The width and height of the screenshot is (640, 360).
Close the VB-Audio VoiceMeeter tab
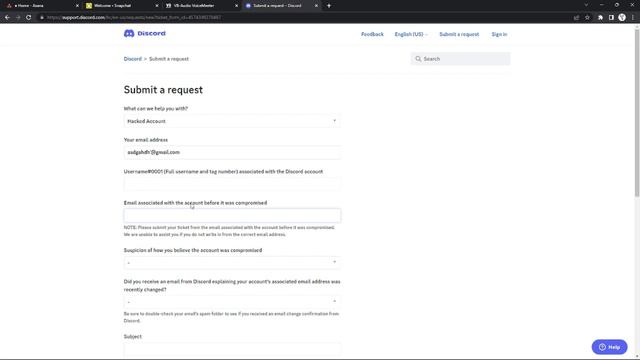[x=236, y=6]
